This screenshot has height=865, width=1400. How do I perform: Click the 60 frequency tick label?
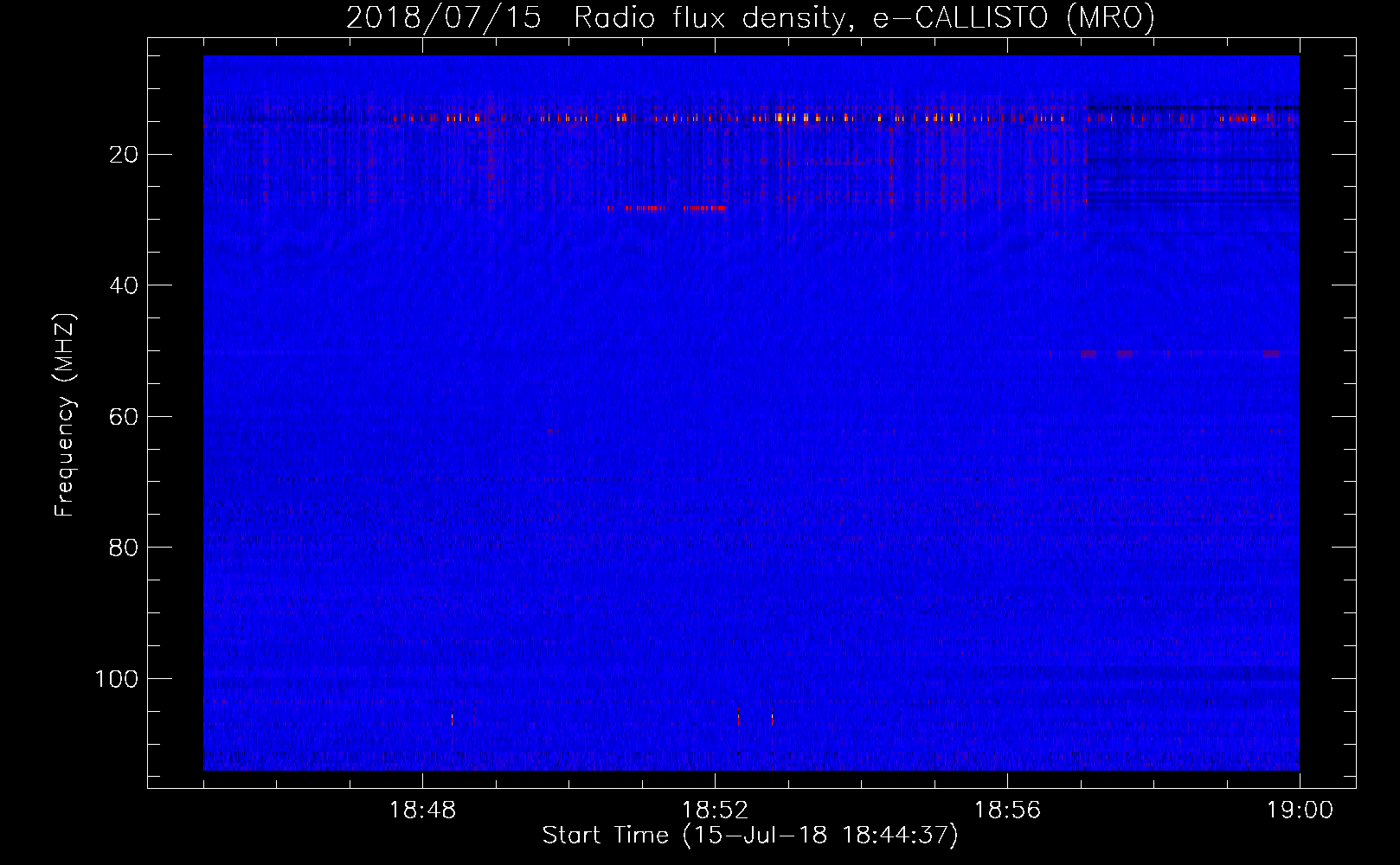pyautogui.click(x=124, y=417)
